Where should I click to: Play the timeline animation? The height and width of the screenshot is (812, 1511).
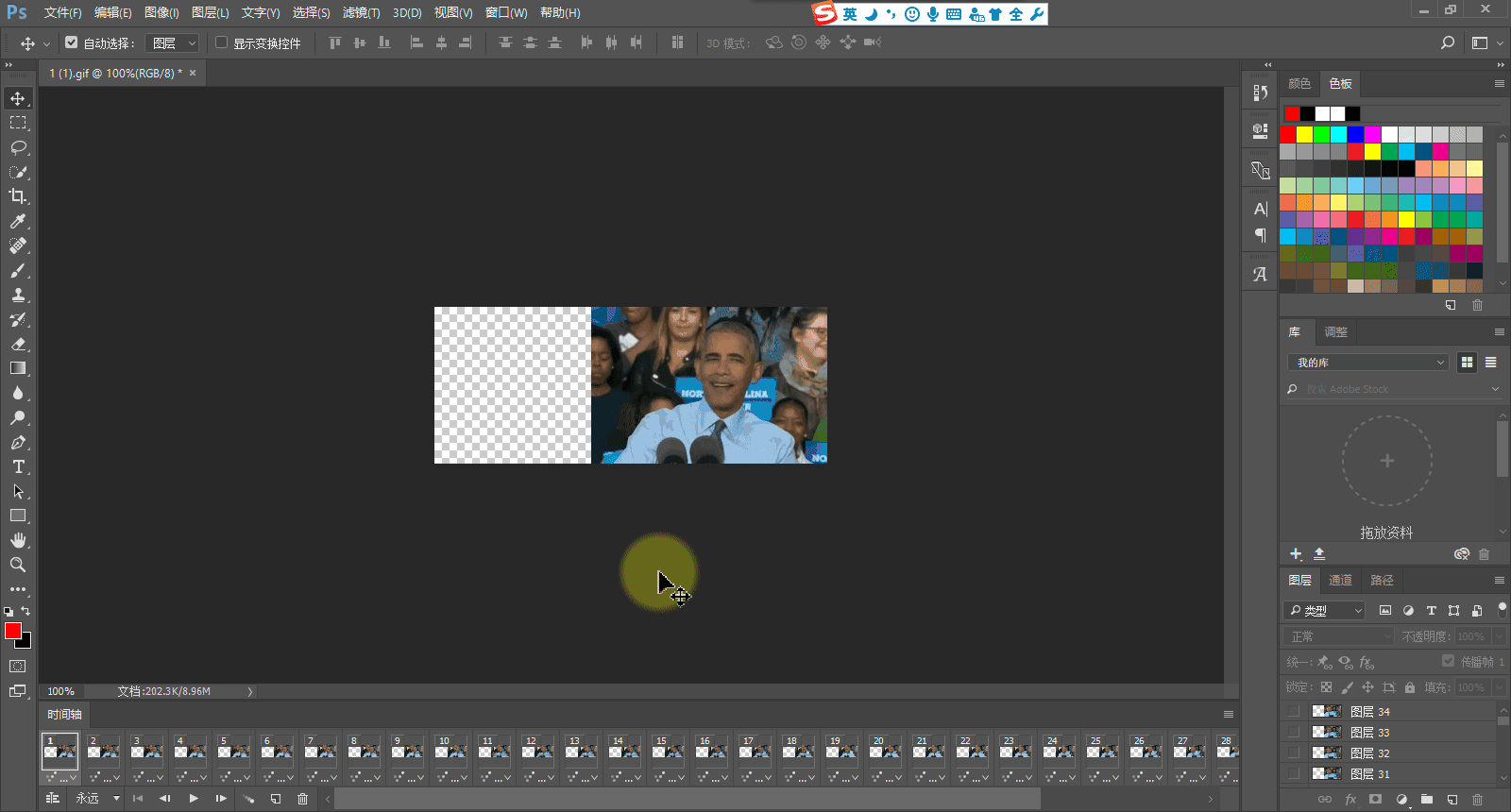click(194, 799)
